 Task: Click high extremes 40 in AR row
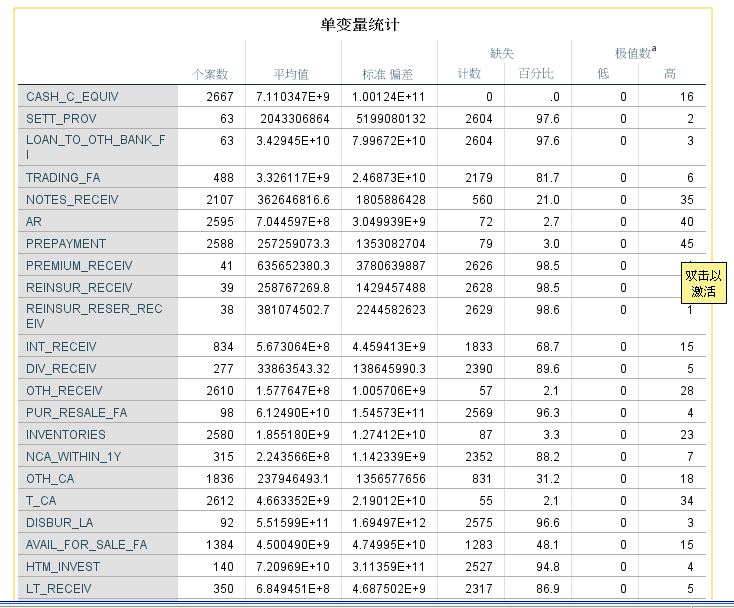tap(687, 221)
